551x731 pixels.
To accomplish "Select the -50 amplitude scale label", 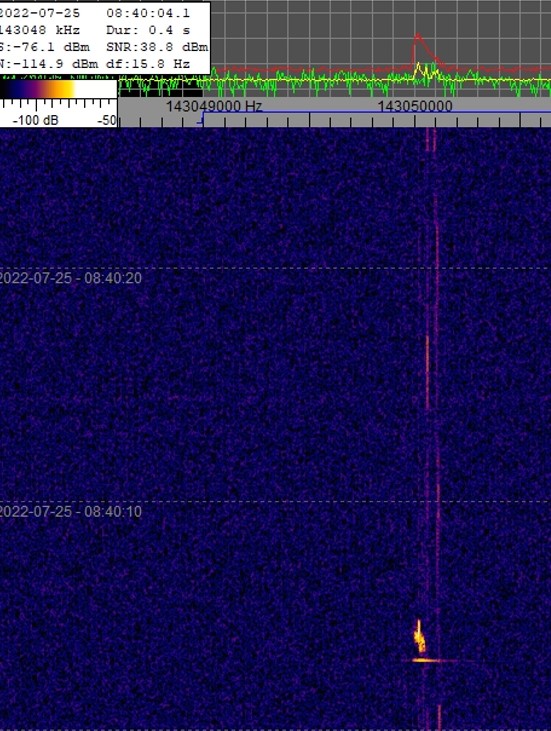I will (x=107, y=120).
